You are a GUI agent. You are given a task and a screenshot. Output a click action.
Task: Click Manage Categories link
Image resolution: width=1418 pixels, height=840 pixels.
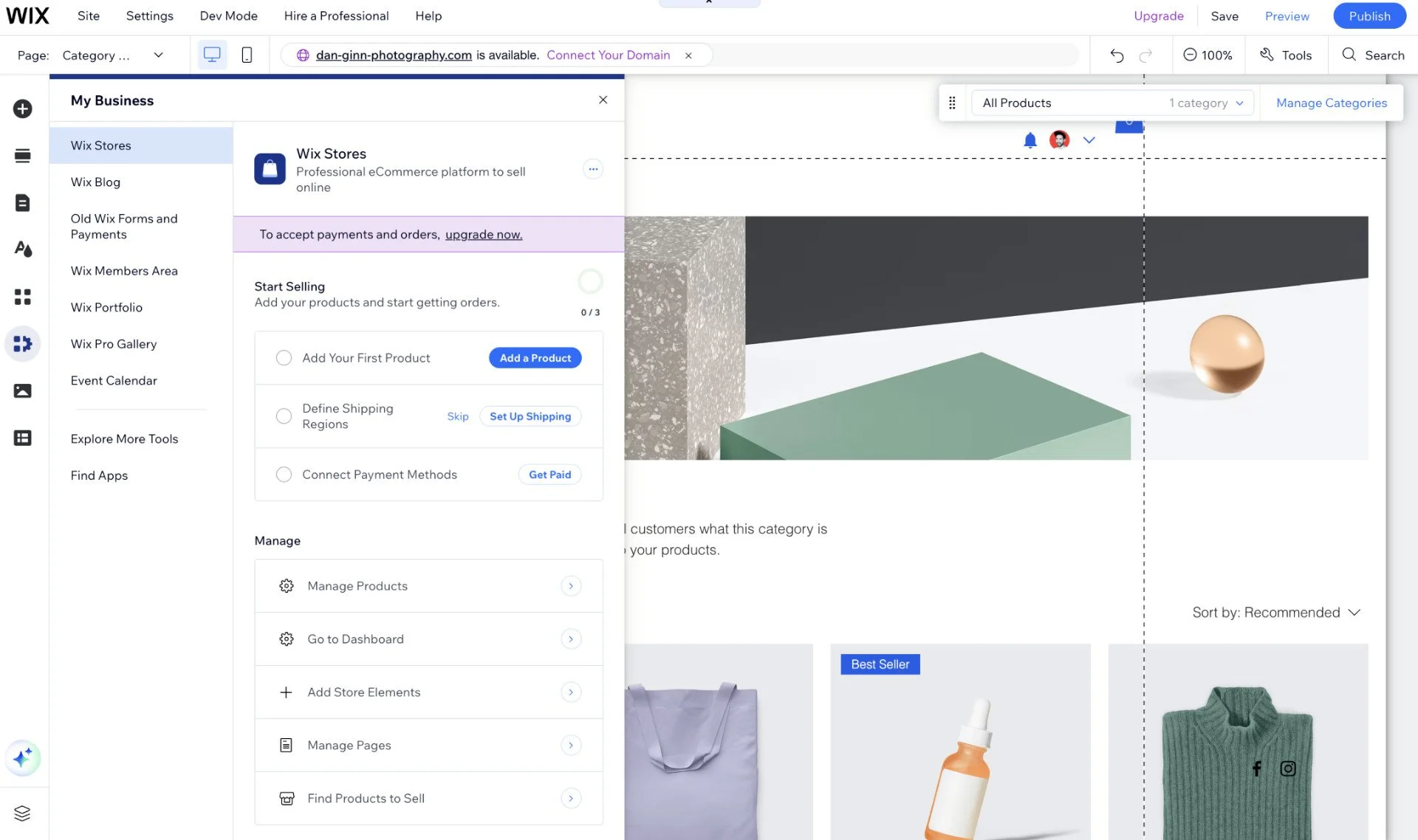click(1332, 103)
